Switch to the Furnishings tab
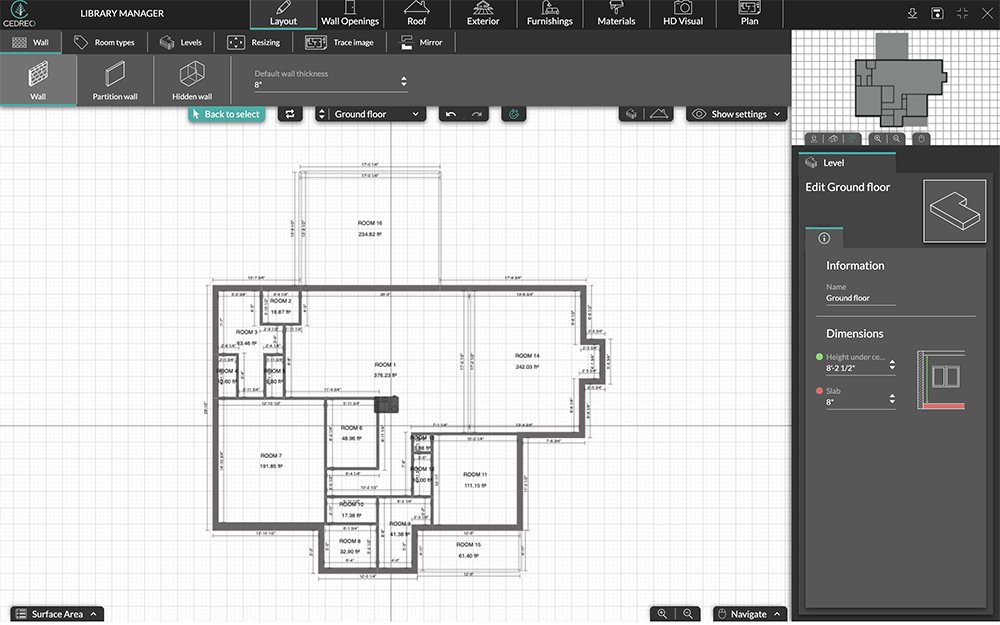Screen dimensions: 1000x625 click(549, 14)
